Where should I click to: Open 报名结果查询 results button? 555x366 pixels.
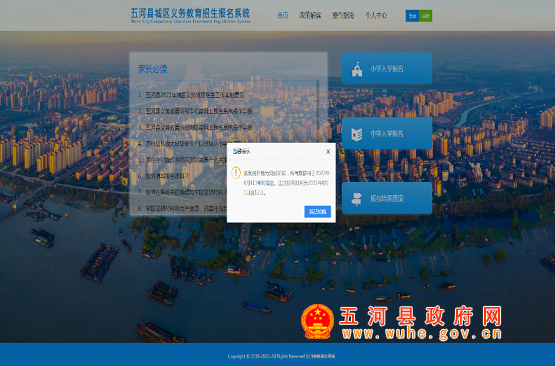tap(387, 198)
